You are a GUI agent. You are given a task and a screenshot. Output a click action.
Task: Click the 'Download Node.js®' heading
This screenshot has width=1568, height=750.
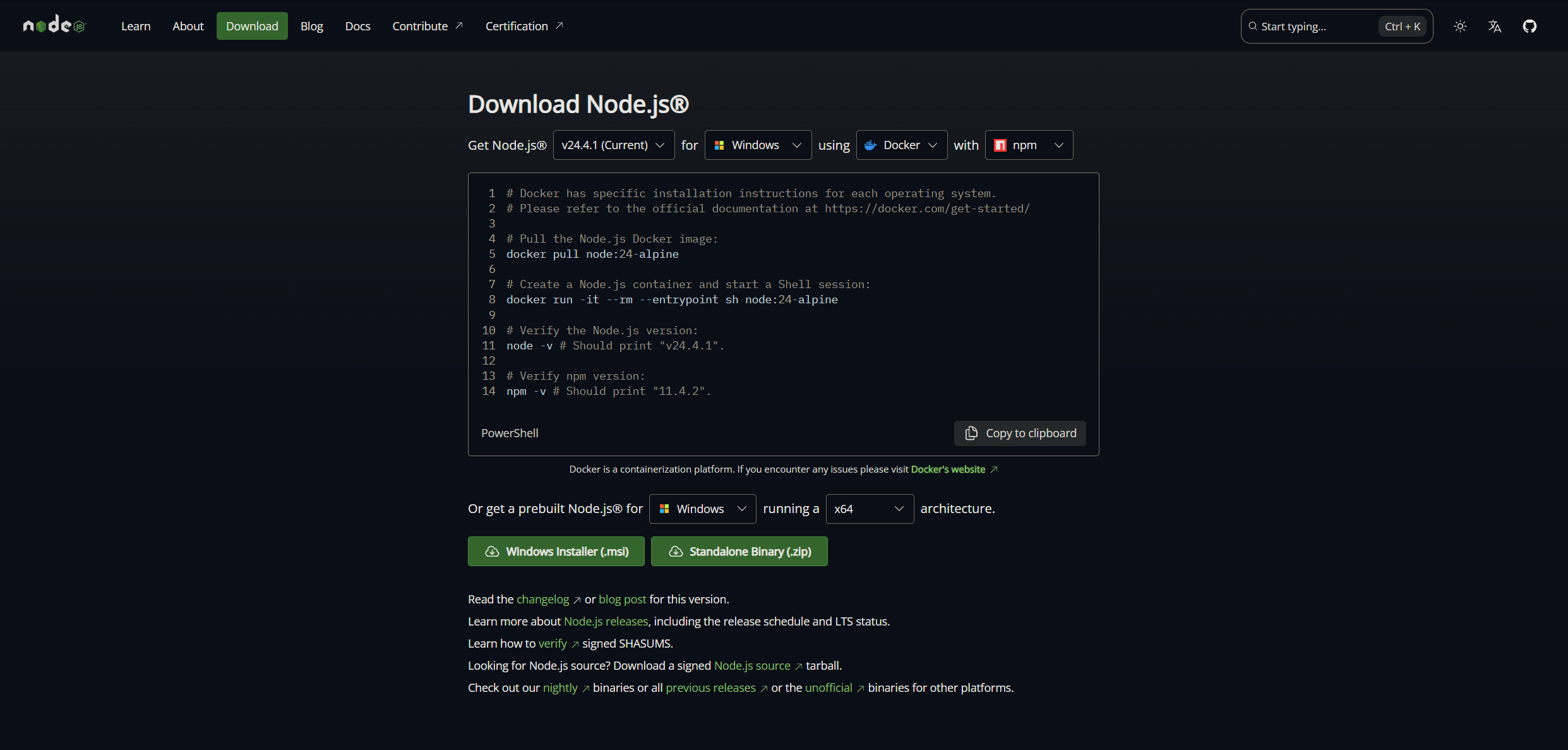(x=578, y=104)
